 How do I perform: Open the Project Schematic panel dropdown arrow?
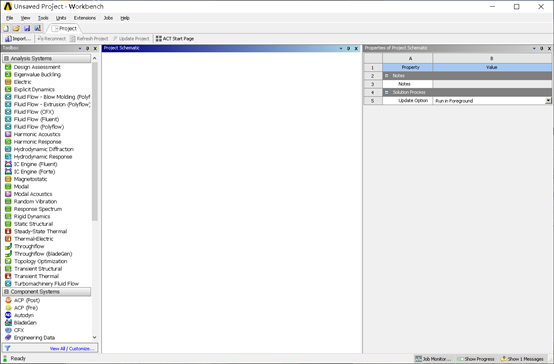click(341, 48)
